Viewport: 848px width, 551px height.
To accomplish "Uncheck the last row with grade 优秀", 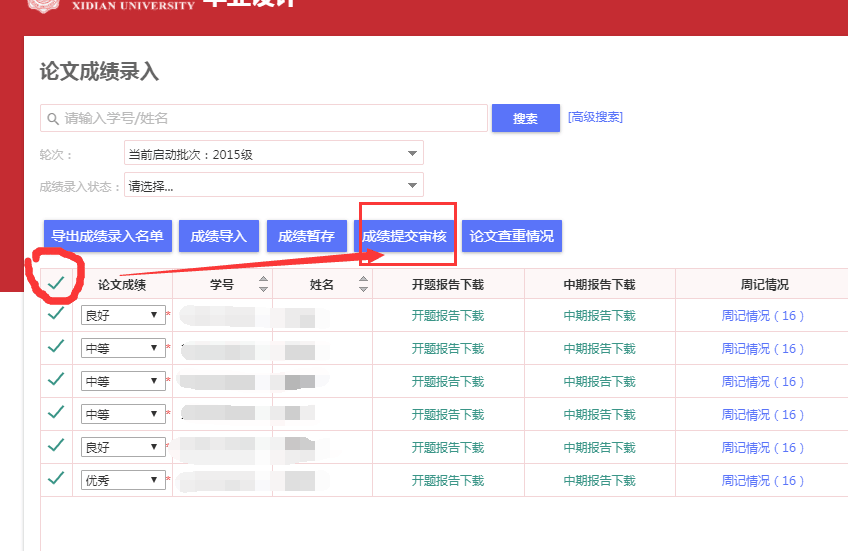I will click(x=56, y=480).
